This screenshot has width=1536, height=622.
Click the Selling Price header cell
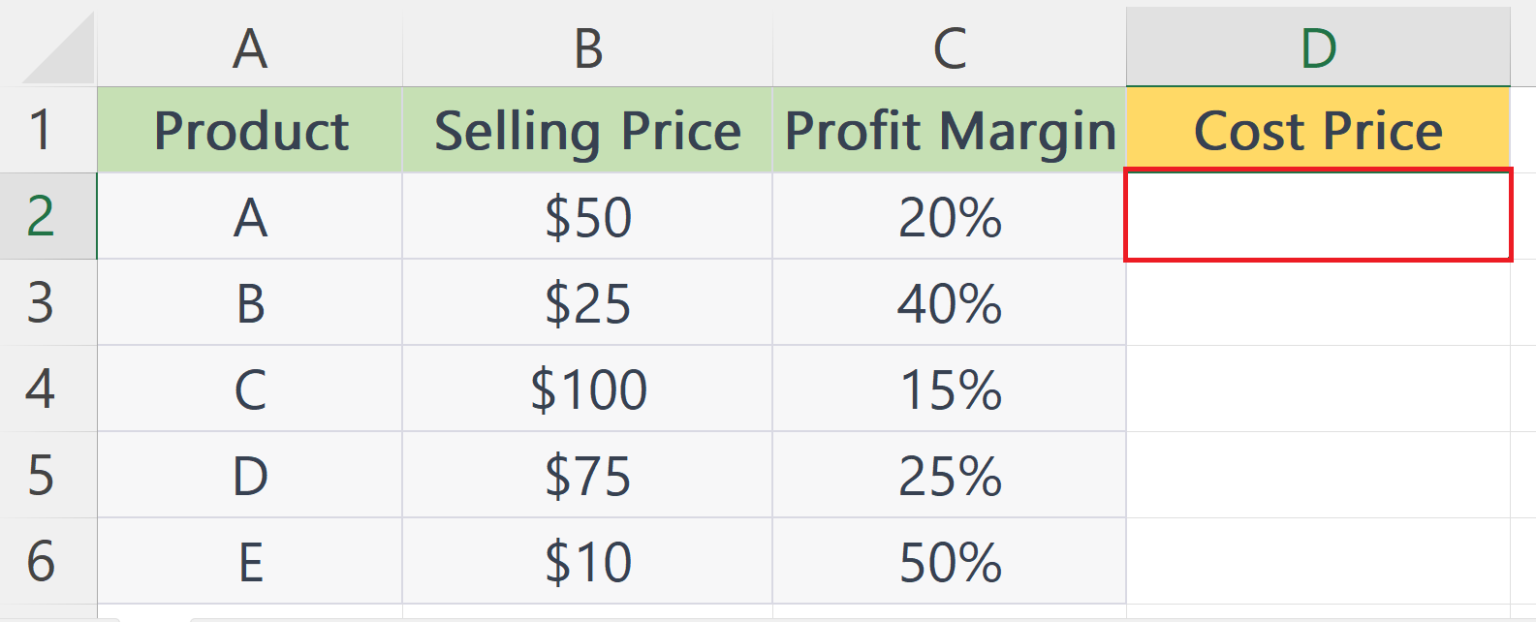[x=588, y=130]
